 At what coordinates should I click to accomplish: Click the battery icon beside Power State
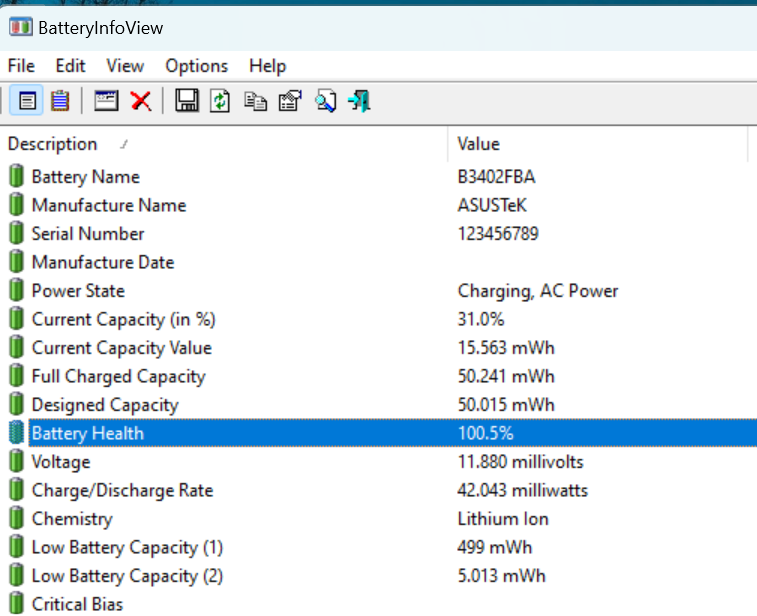tap(16, 290)
